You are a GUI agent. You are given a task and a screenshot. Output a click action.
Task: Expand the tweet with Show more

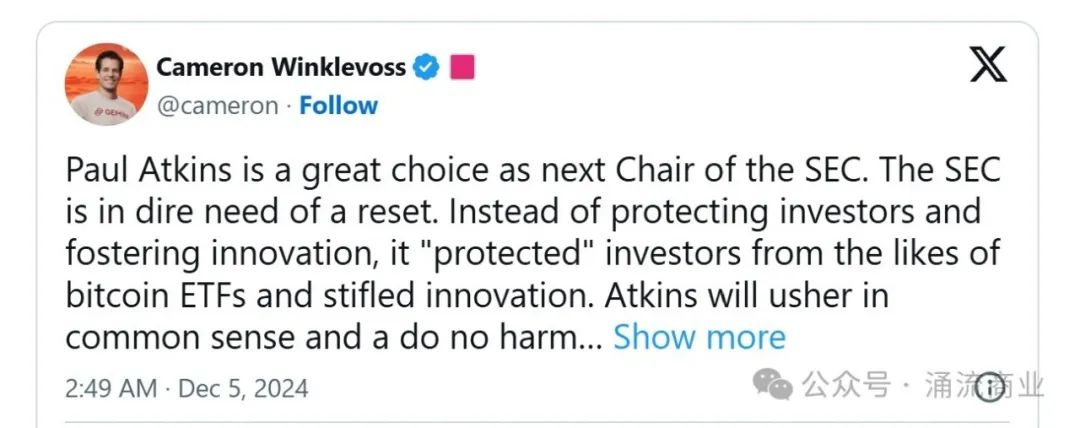(699, 337)
